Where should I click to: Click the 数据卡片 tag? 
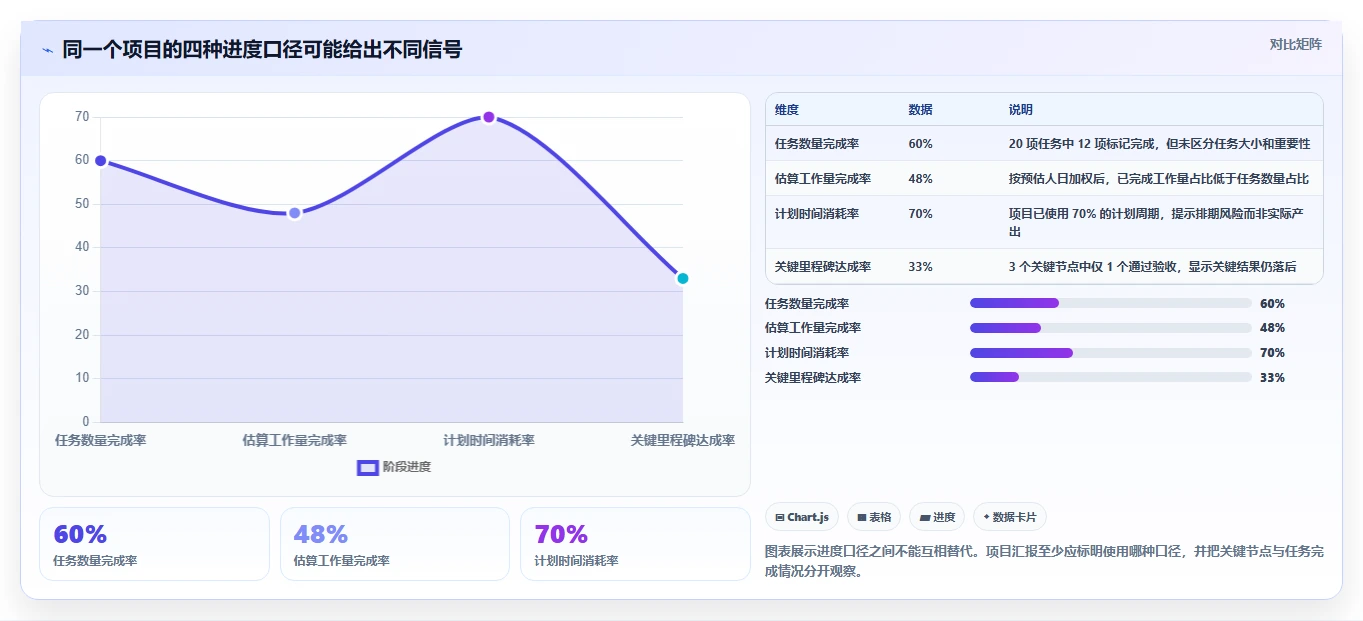coord(1010,517)
